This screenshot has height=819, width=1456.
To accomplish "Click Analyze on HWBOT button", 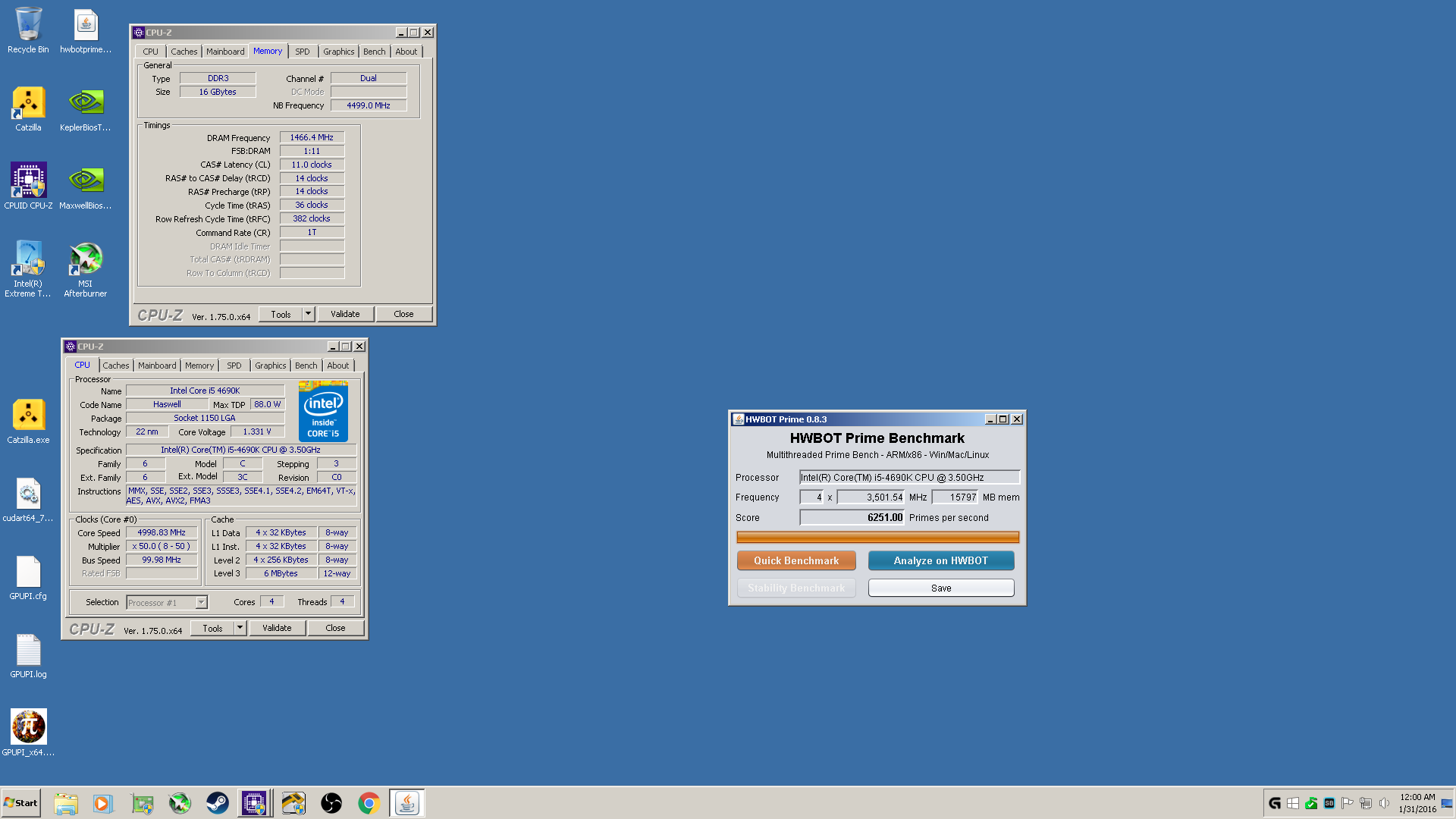I will (x=940, y=560).
